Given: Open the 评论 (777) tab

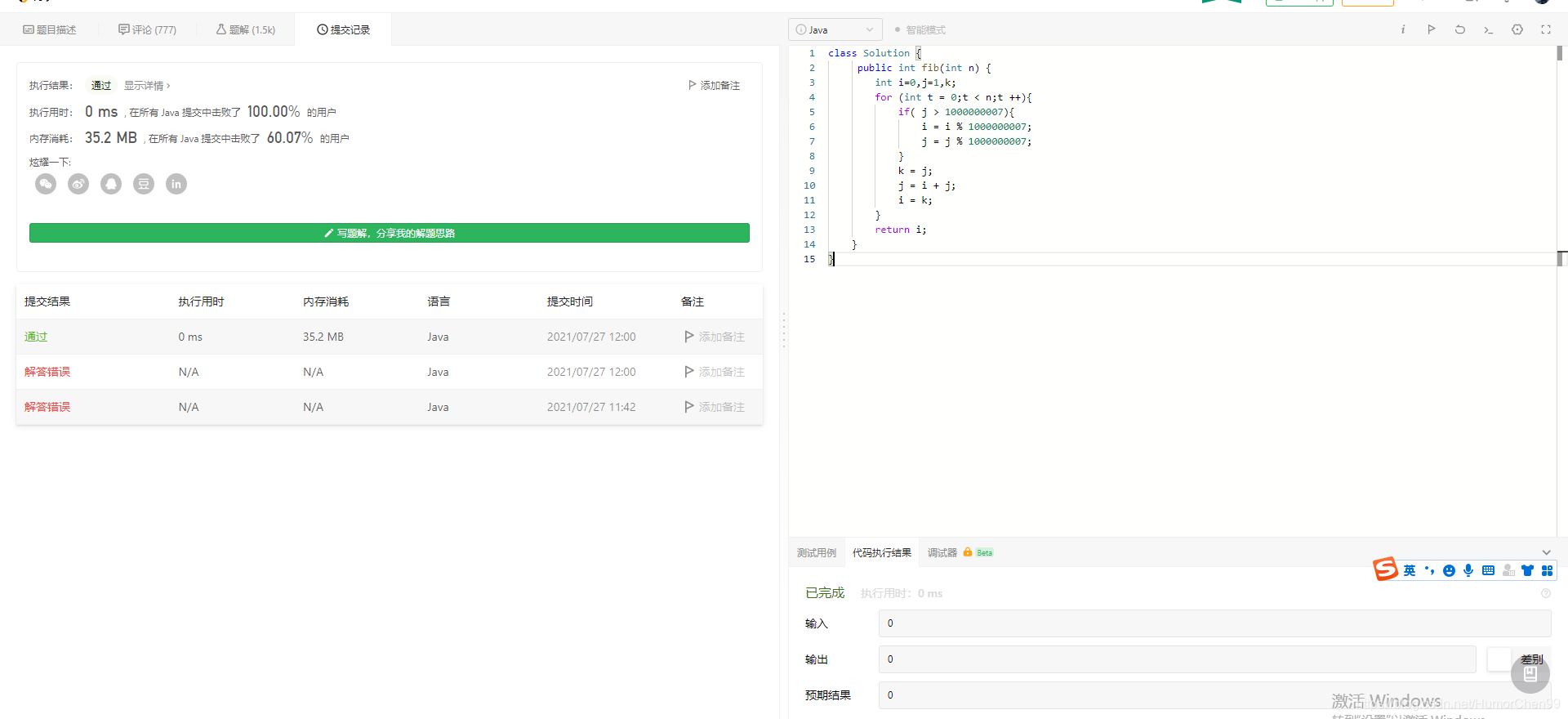Looking at the screenshot, I should click(x=147, y=29).
